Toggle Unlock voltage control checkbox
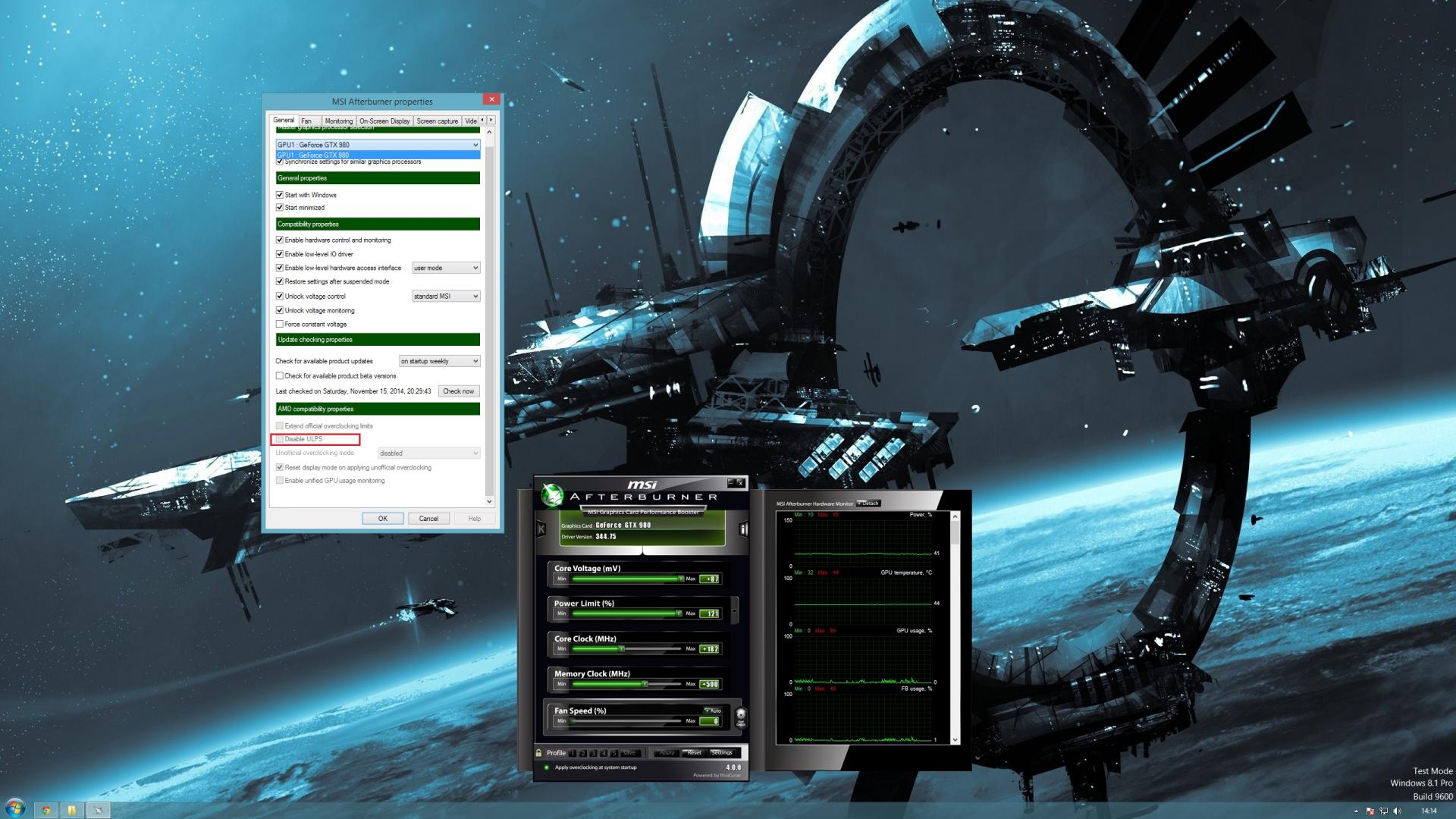This screenshot has height=819, width=1456. tap(280, 296)
